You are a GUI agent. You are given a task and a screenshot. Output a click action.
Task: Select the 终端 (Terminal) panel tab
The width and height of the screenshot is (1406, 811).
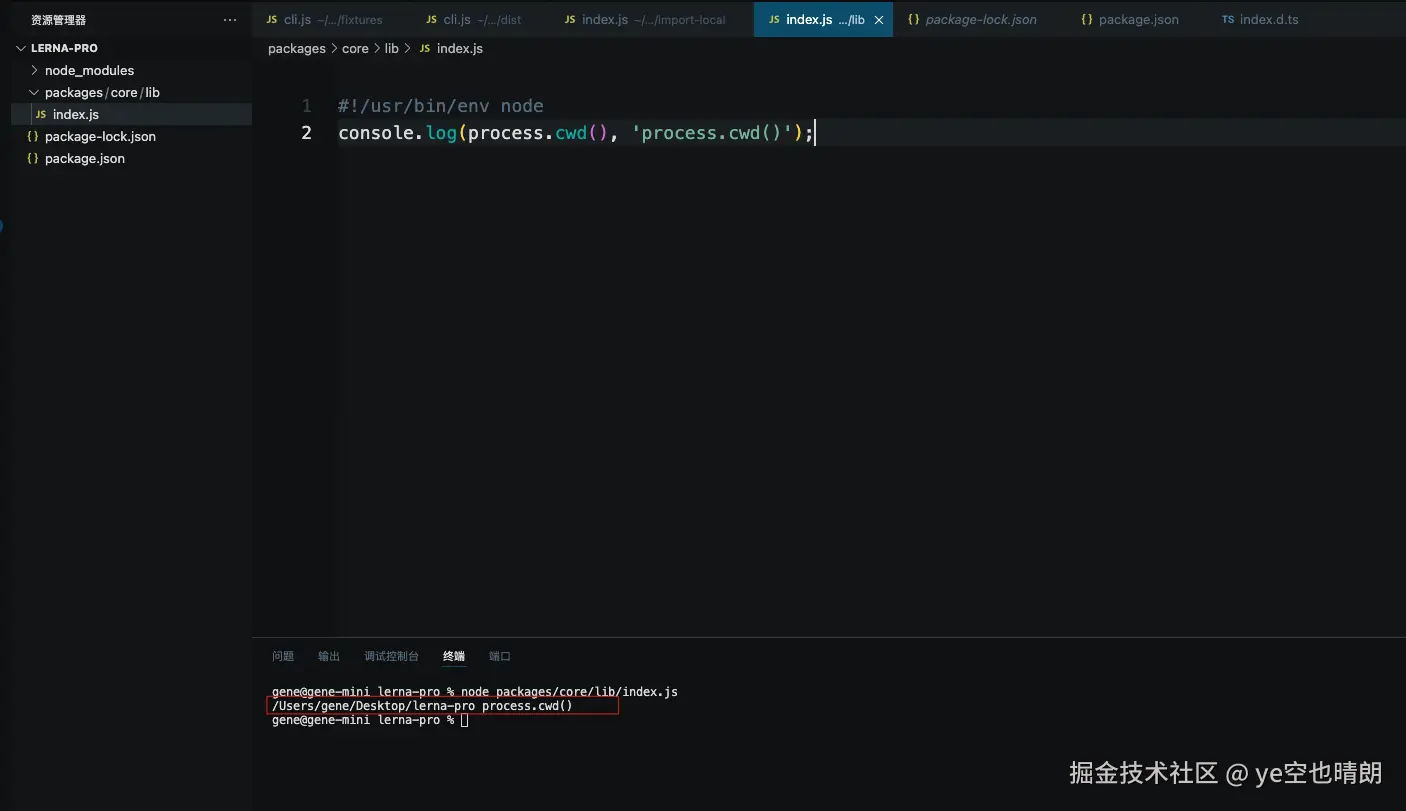tap(454, 656)
